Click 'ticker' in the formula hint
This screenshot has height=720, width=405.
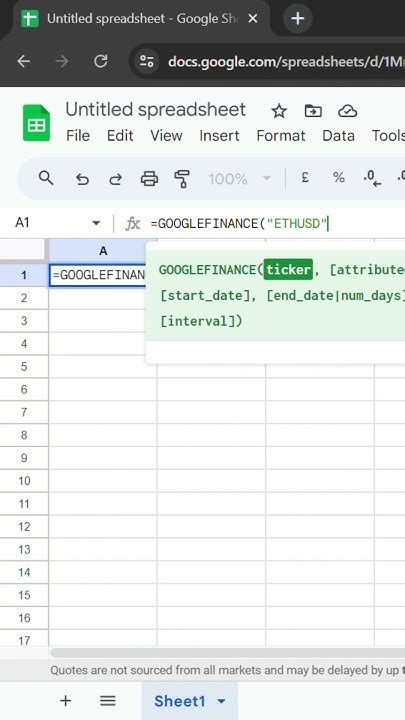click(287, 270)
